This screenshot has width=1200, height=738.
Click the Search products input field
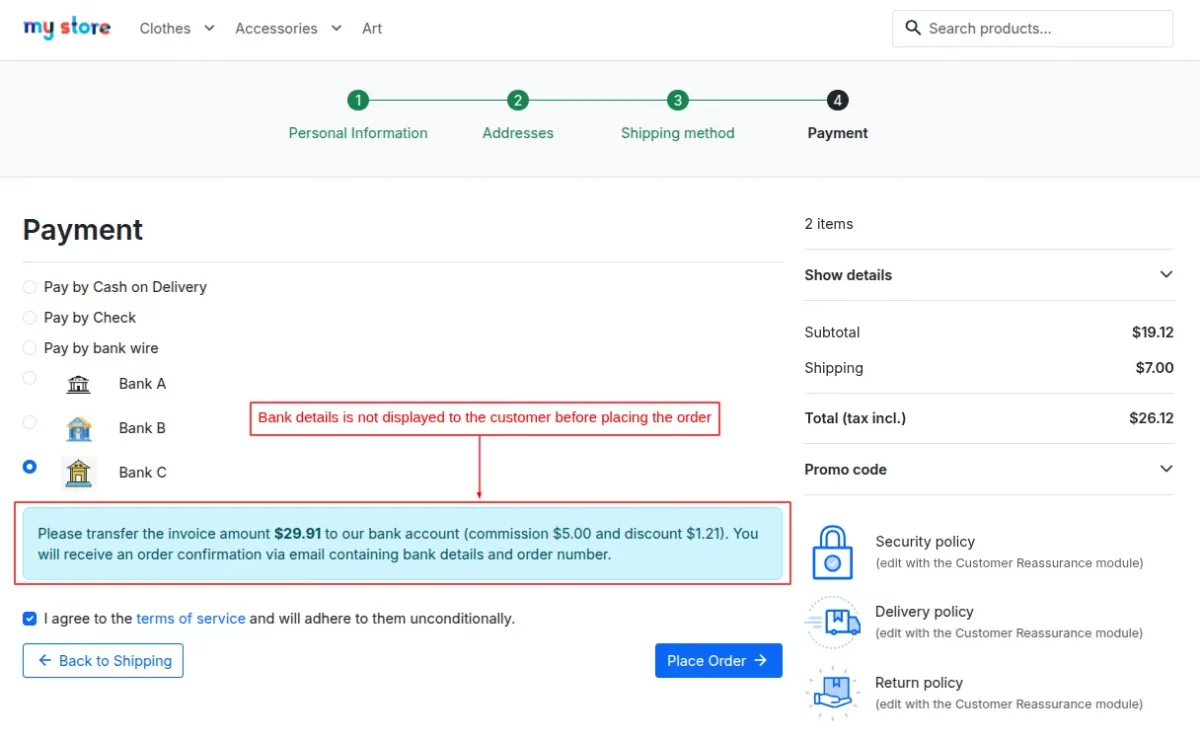[1032, 28]
